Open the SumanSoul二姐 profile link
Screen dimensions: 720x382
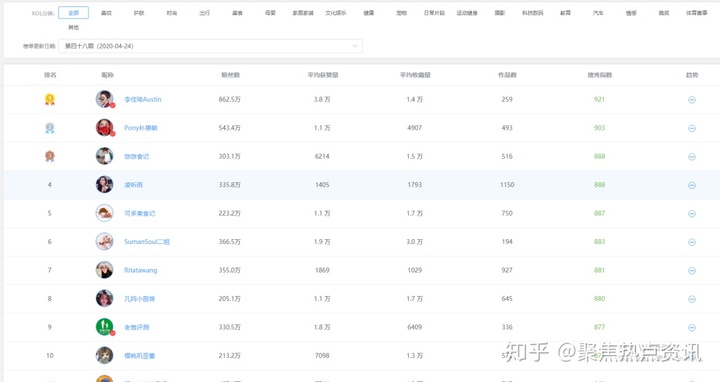pos(147,242)
